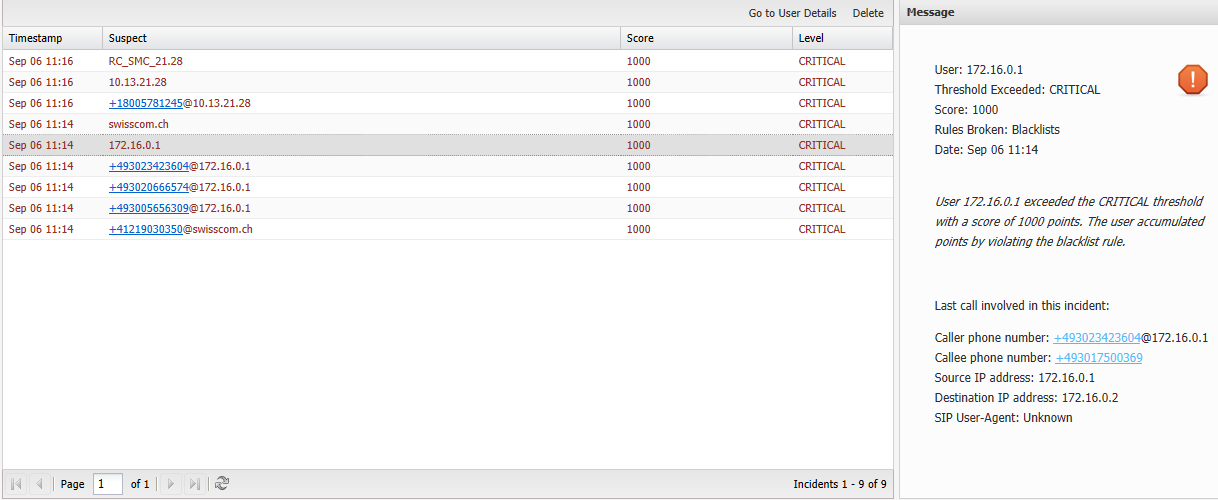Click 'Rules Broken: Blacklists' text

[x=997, y=130]
